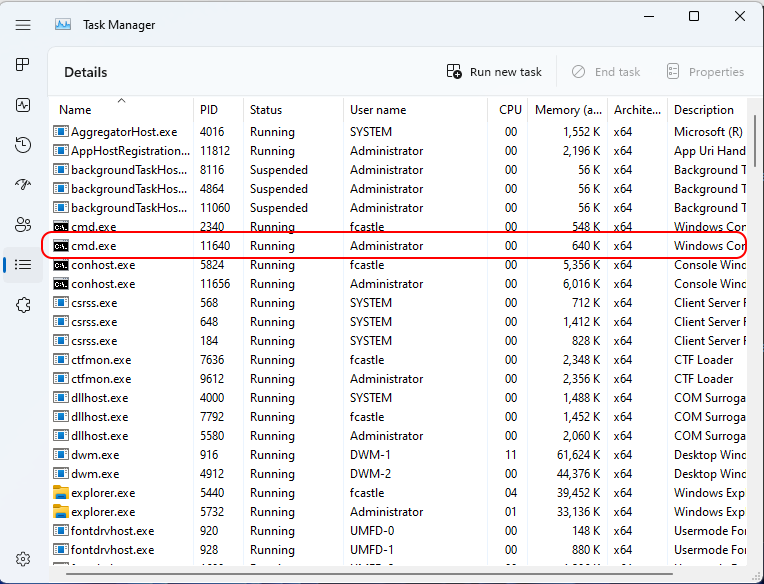Select fontdrvhost.exe row with PID 928

pos(398,550)
